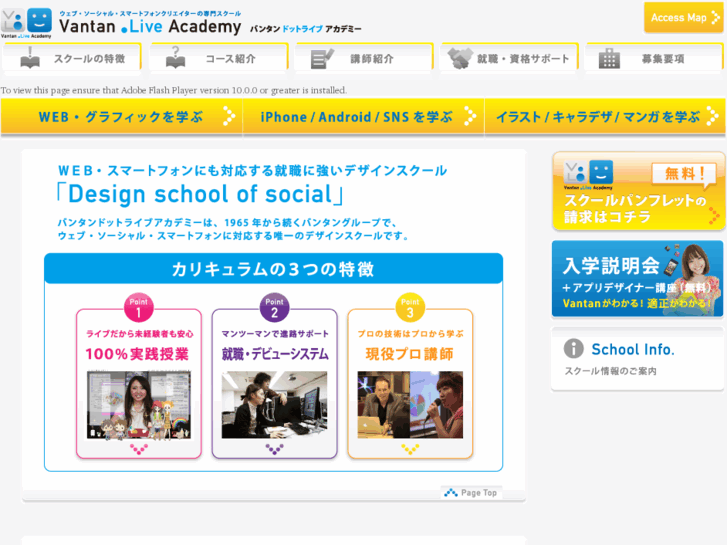Click カリキュラムの3つの特徴 header bar
Screen dimensions: 727x545
(x=274, y=269)
